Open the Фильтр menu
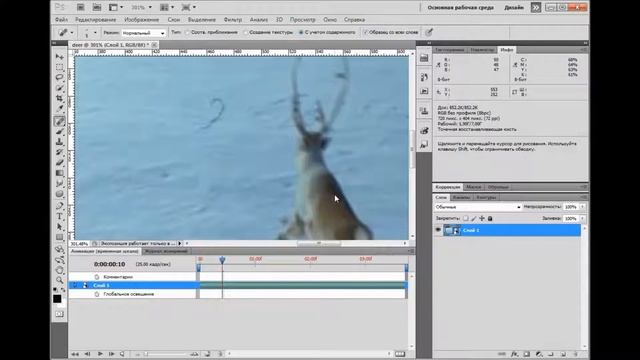 [233, 20]
